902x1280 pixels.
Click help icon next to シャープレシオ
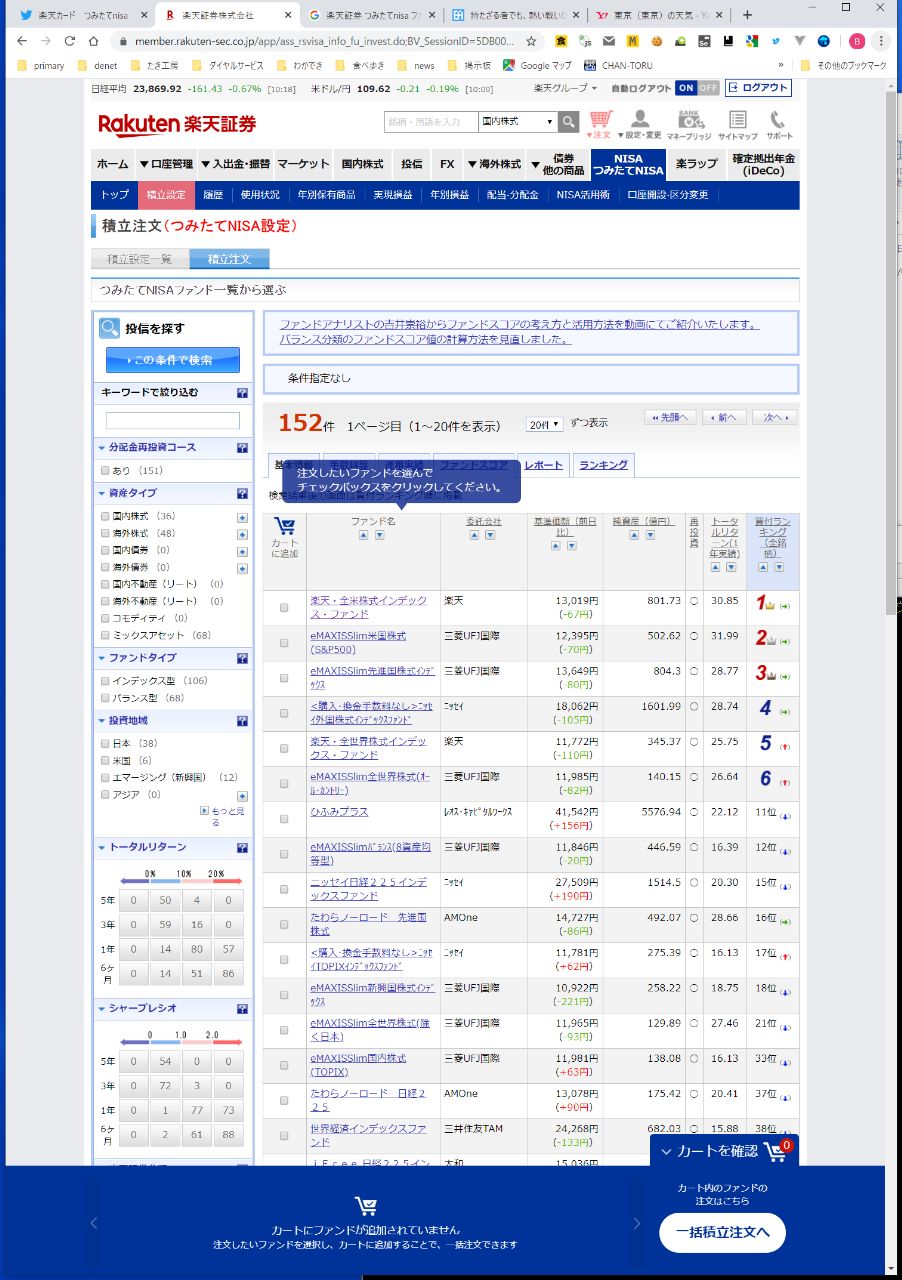point(242,1009)
